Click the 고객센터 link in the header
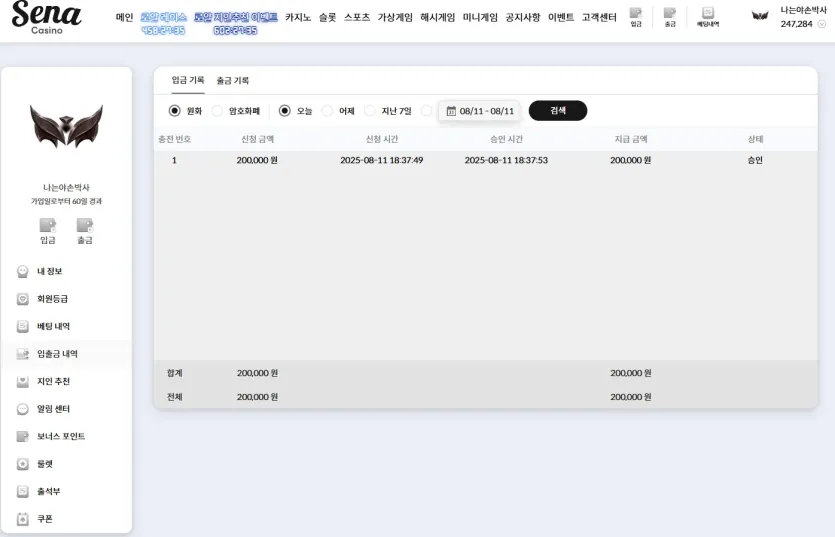 (599, 17)
